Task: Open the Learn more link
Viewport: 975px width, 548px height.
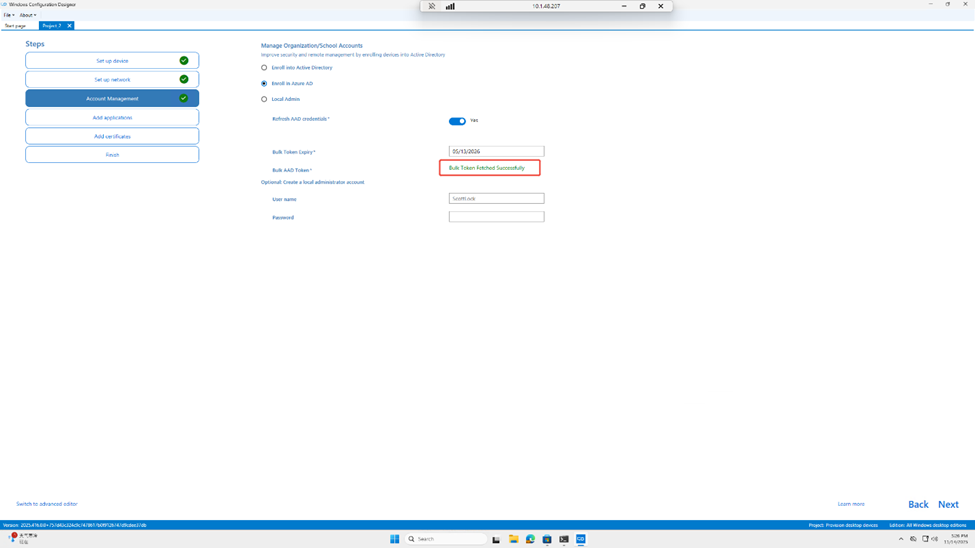Action: click(x=851, y=504)
